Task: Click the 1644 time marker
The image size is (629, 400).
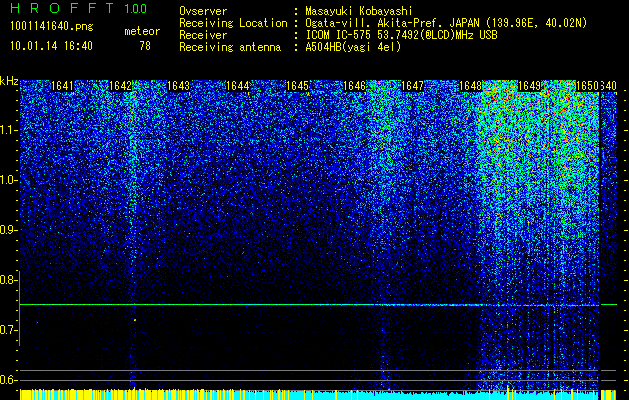Action: pyautogui.click(x=237, y=86)
